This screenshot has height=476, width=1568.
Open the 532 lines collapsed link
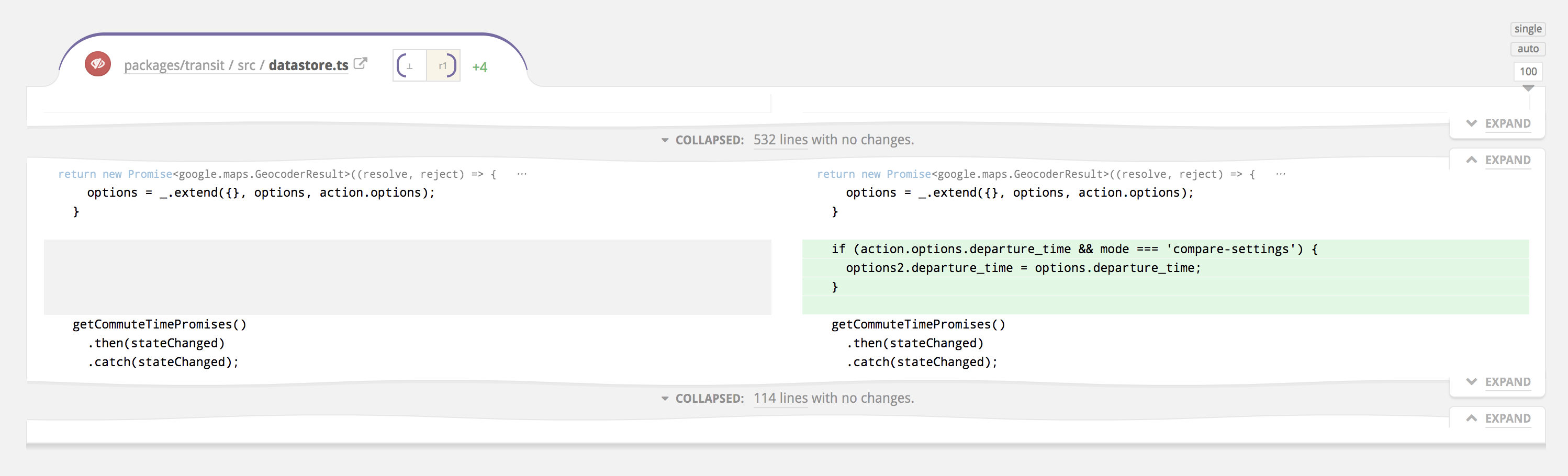780,139
